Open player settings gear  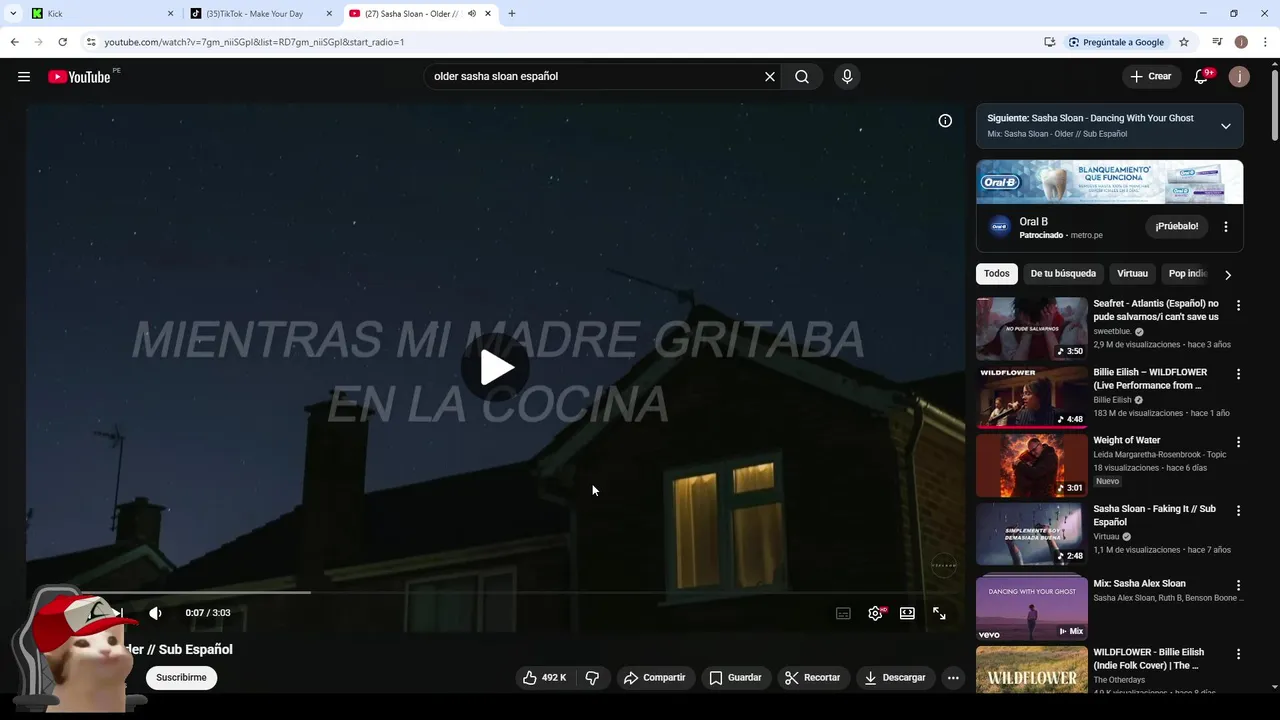875,614
